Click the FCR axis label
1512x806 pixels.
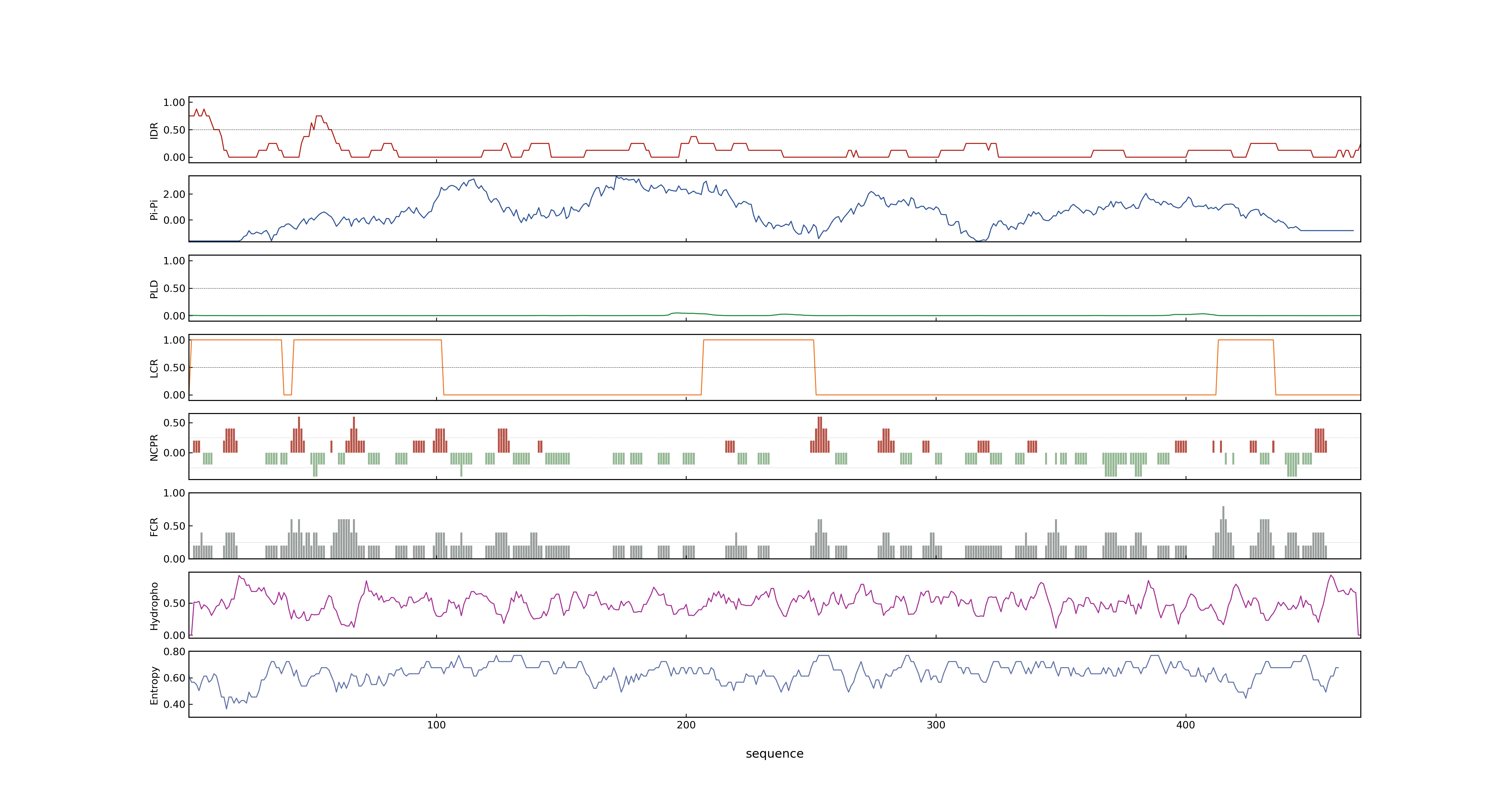[x=154, y=526]
